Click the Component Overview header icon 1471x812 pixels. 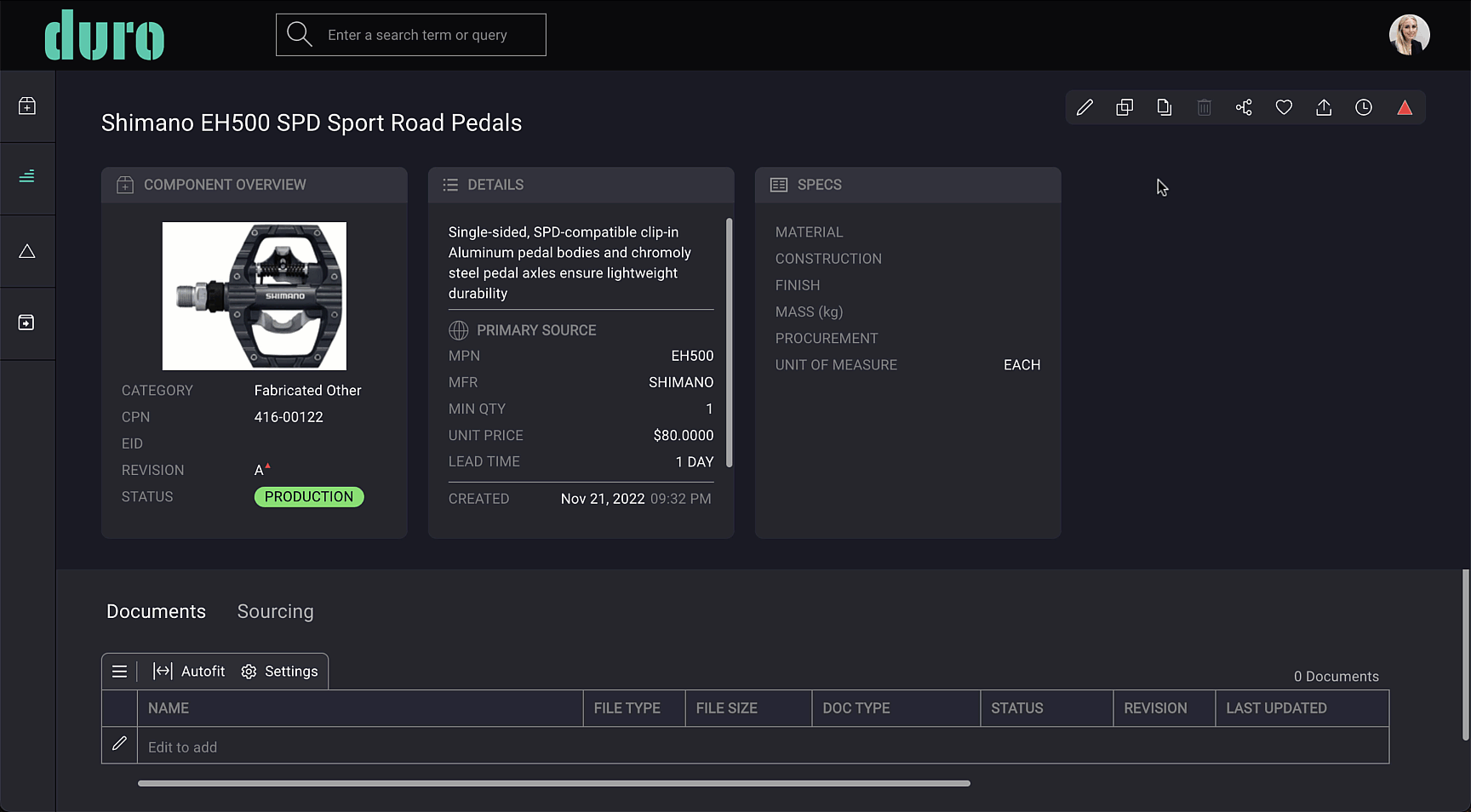(125, 185)
